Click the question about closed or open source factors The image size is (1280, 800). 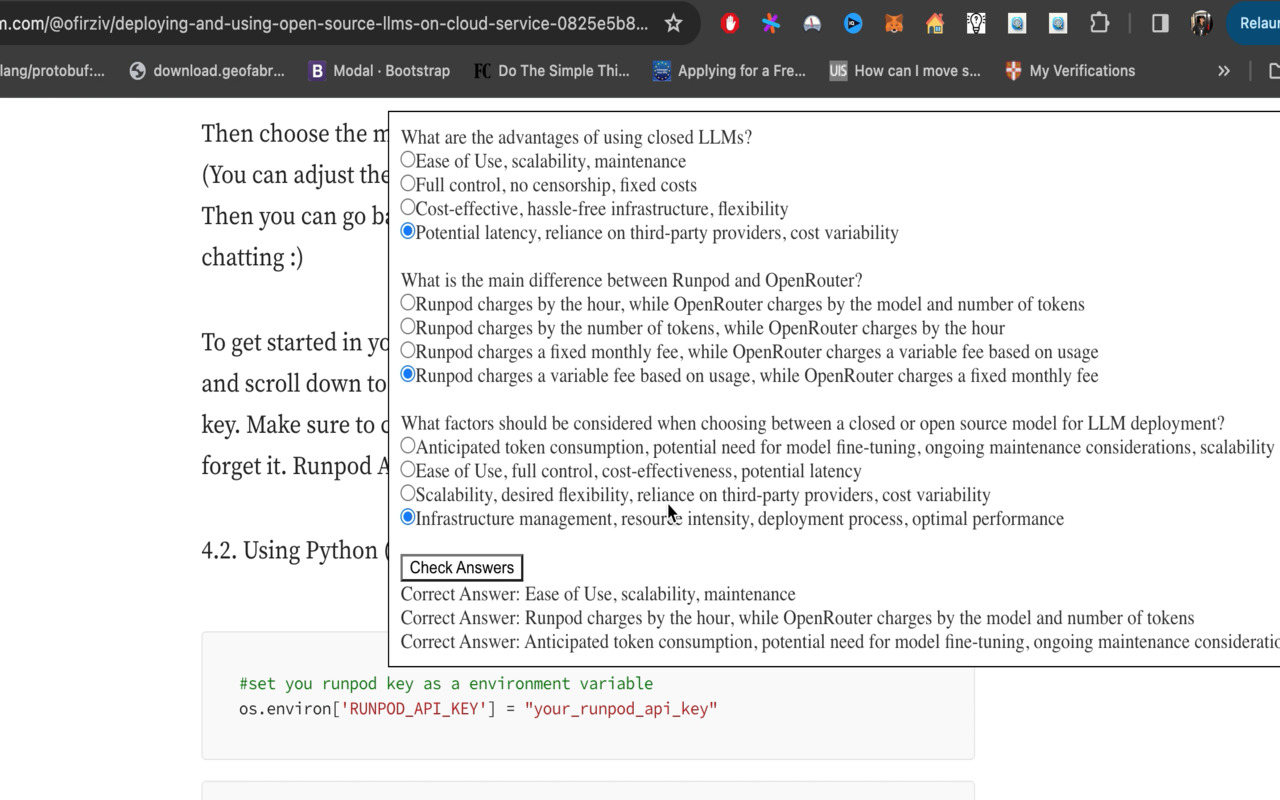click(812, 423)
